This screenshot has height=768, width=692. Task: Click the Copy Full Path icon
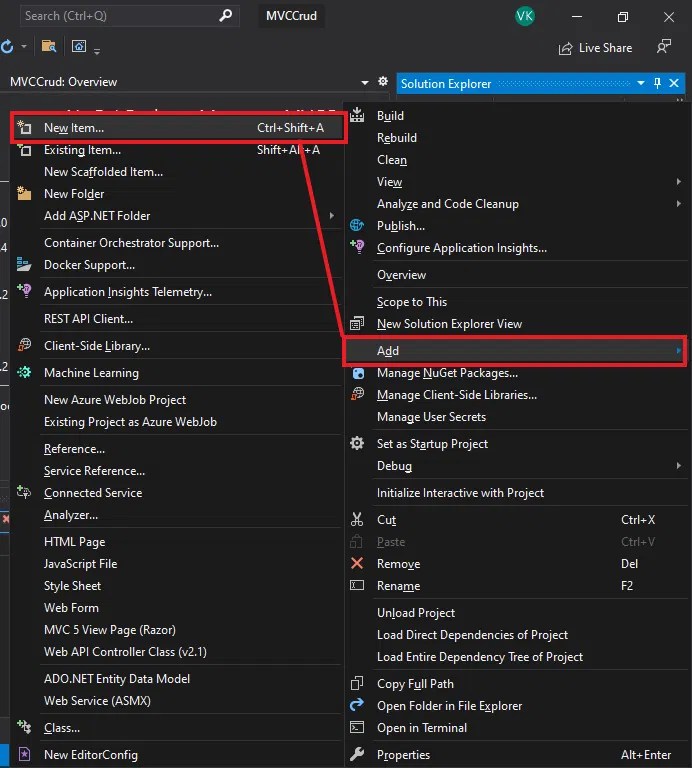(x=357, y=683)
